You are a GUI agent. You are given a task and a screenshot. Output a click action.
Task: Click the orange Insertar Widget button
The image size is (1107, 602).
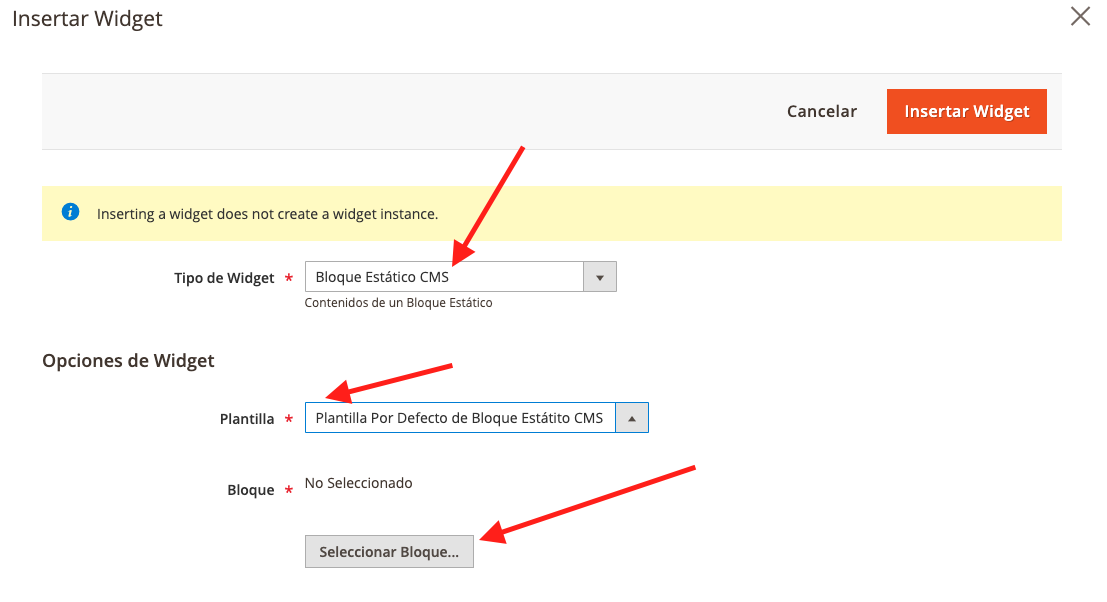pos(967,112)
